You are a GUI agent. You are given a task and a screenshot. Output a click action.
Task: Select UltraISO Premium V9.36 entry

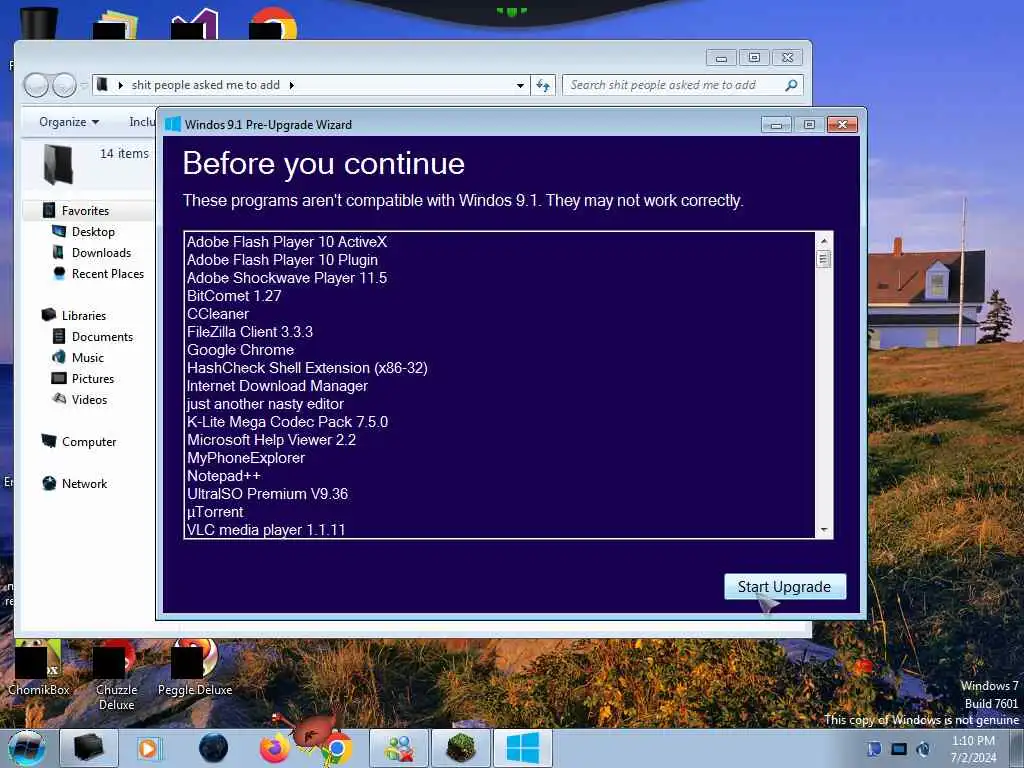click(x=267, y=494)
